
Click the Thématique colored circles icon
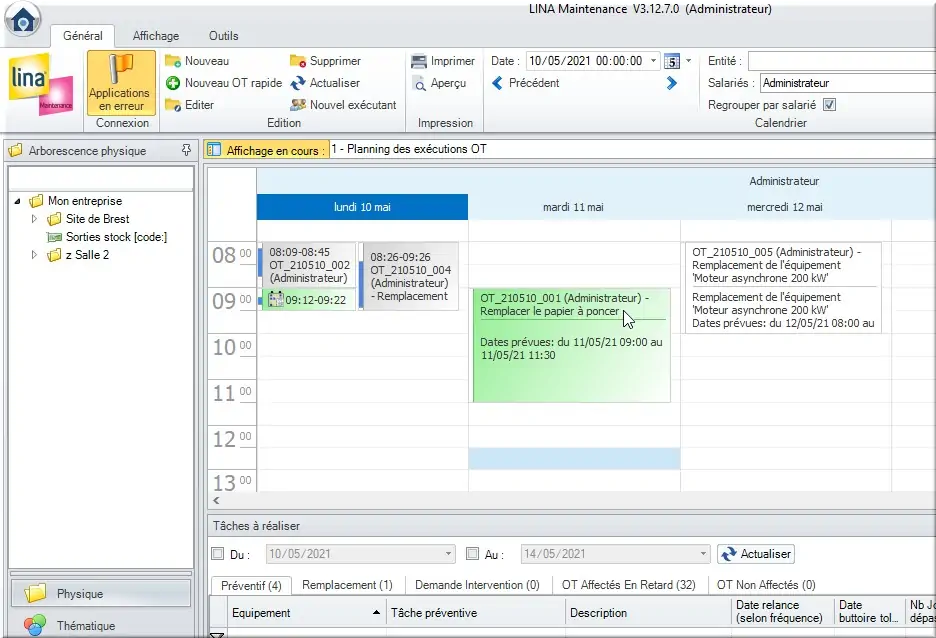(35, 625)
